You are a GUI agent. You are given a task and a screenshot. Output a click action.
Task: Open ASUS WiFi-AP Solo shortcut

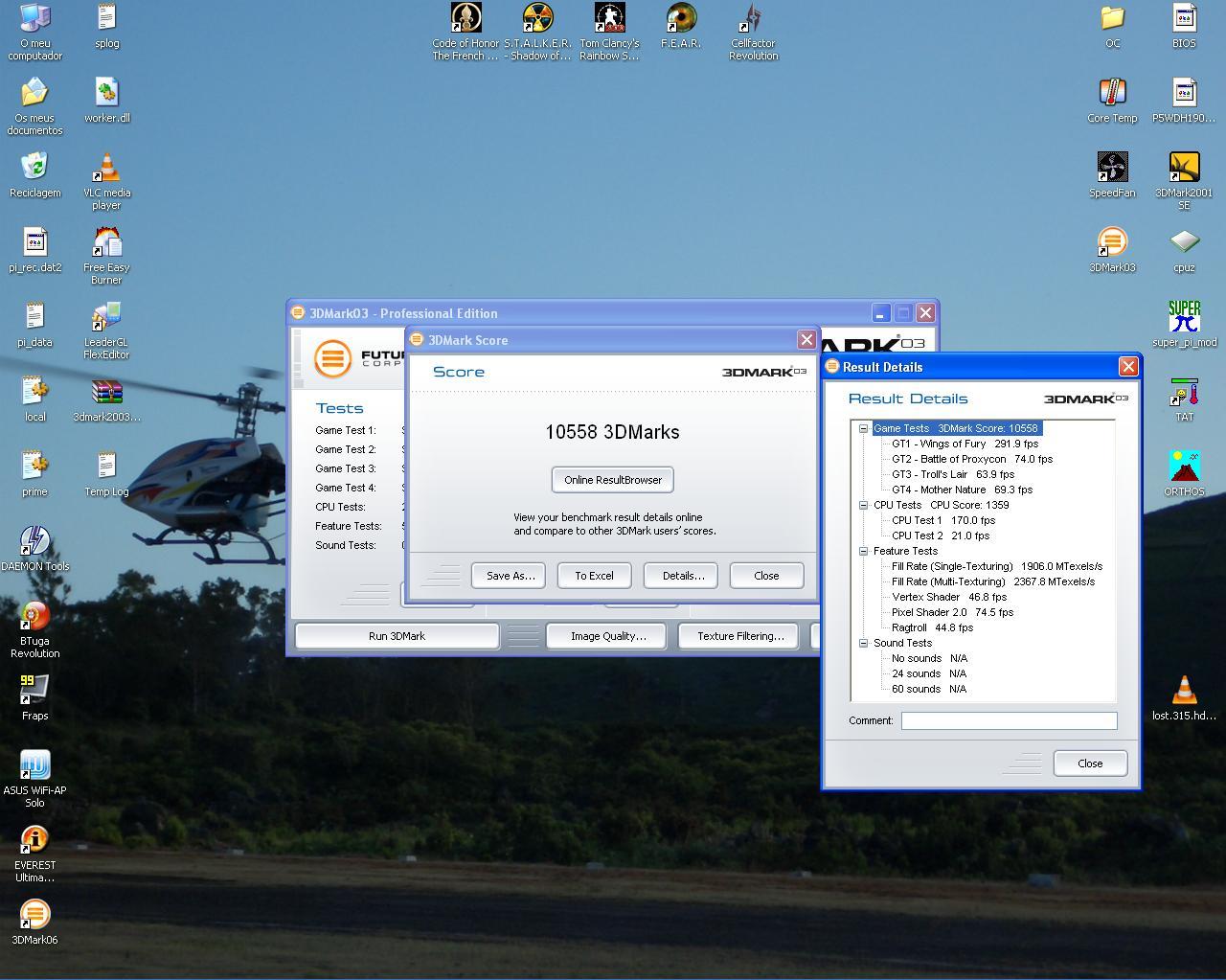(x=34, y=764)
